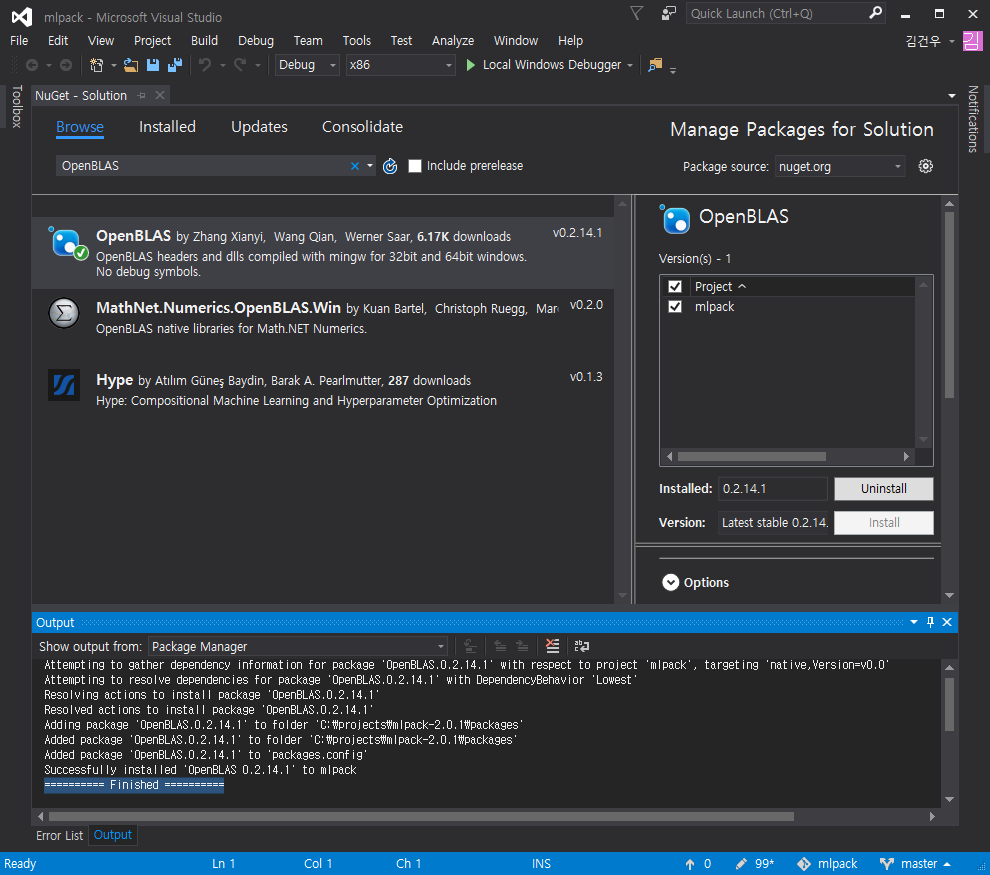Start Local Windows Debugger green arrow
This screenshot has height=875, width=990.
[471, 65]
